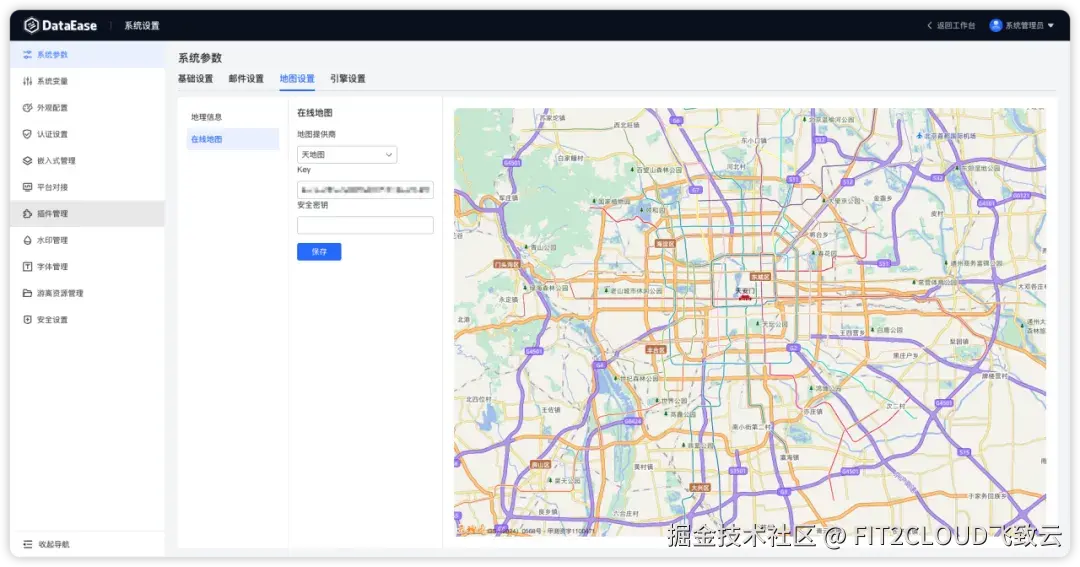Go to 字体管理 page
Screen dimensions: 1080x567
point(87,267)
